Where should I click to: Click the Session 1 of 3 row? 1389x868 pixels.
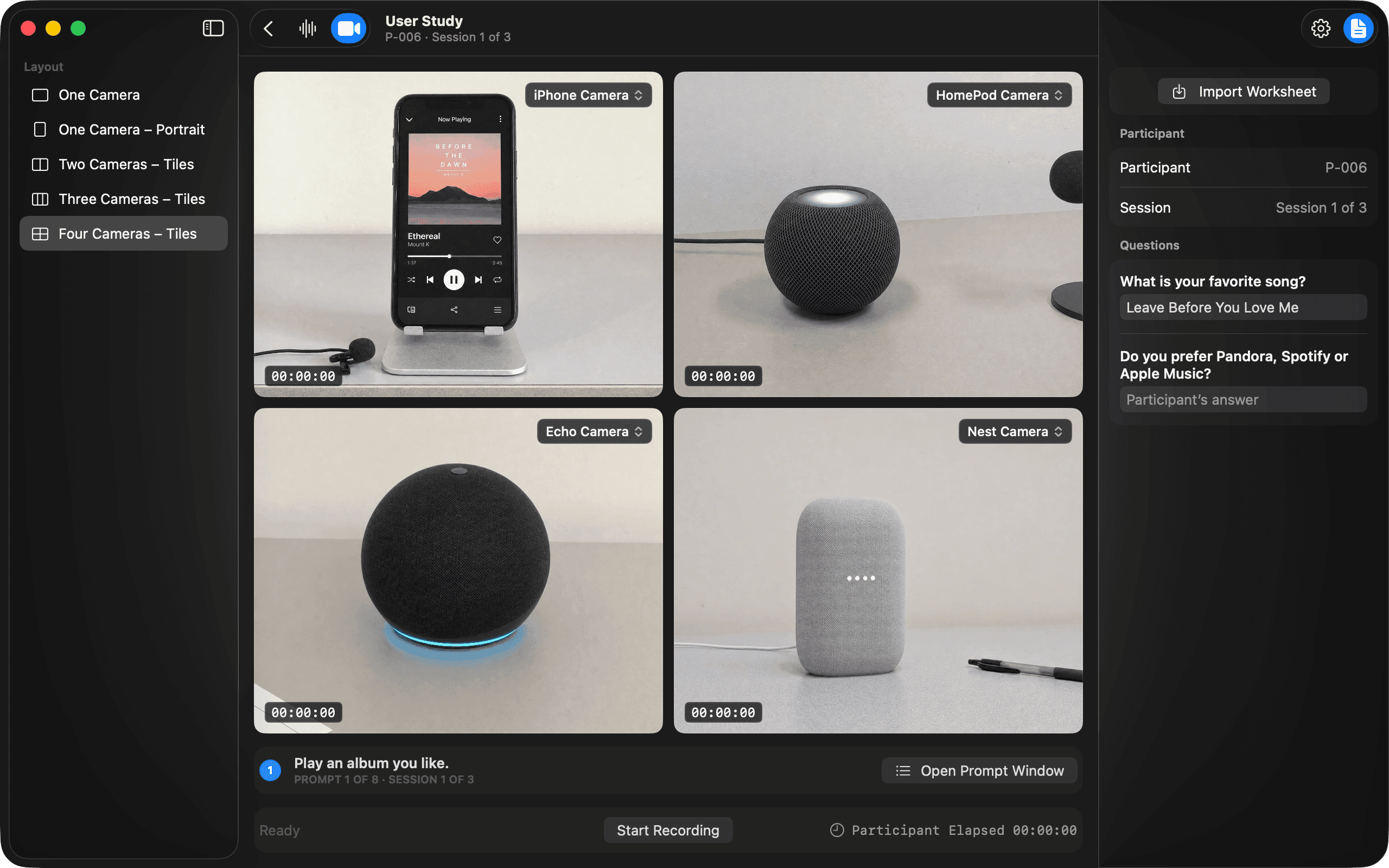1243,208
